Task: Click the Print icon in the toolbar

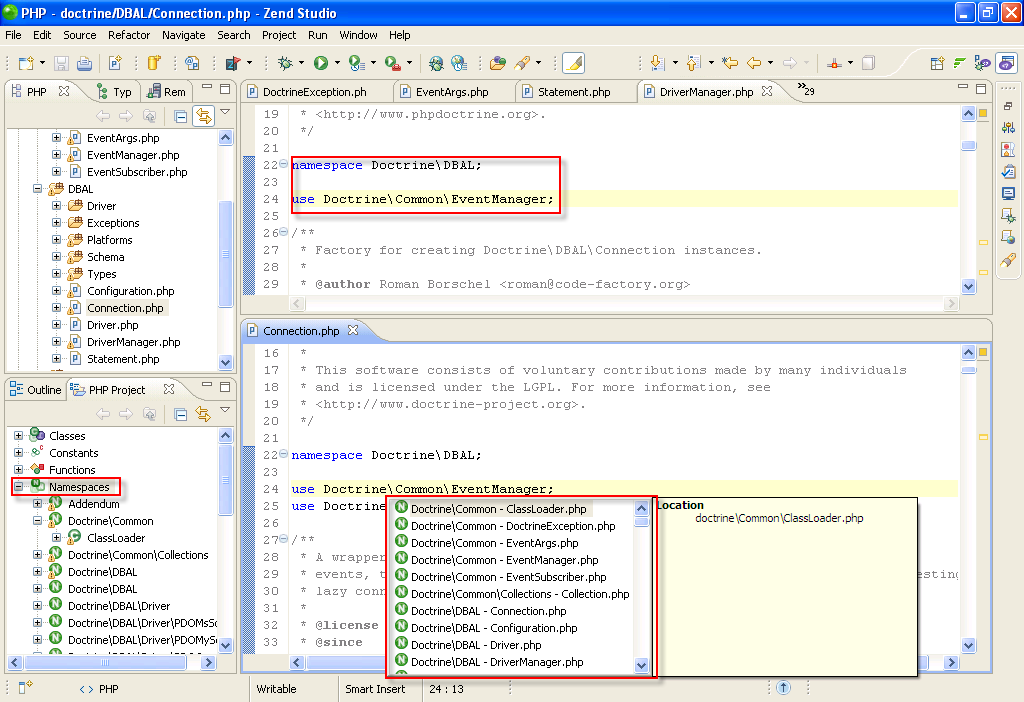Action: [x=84, y=63]
